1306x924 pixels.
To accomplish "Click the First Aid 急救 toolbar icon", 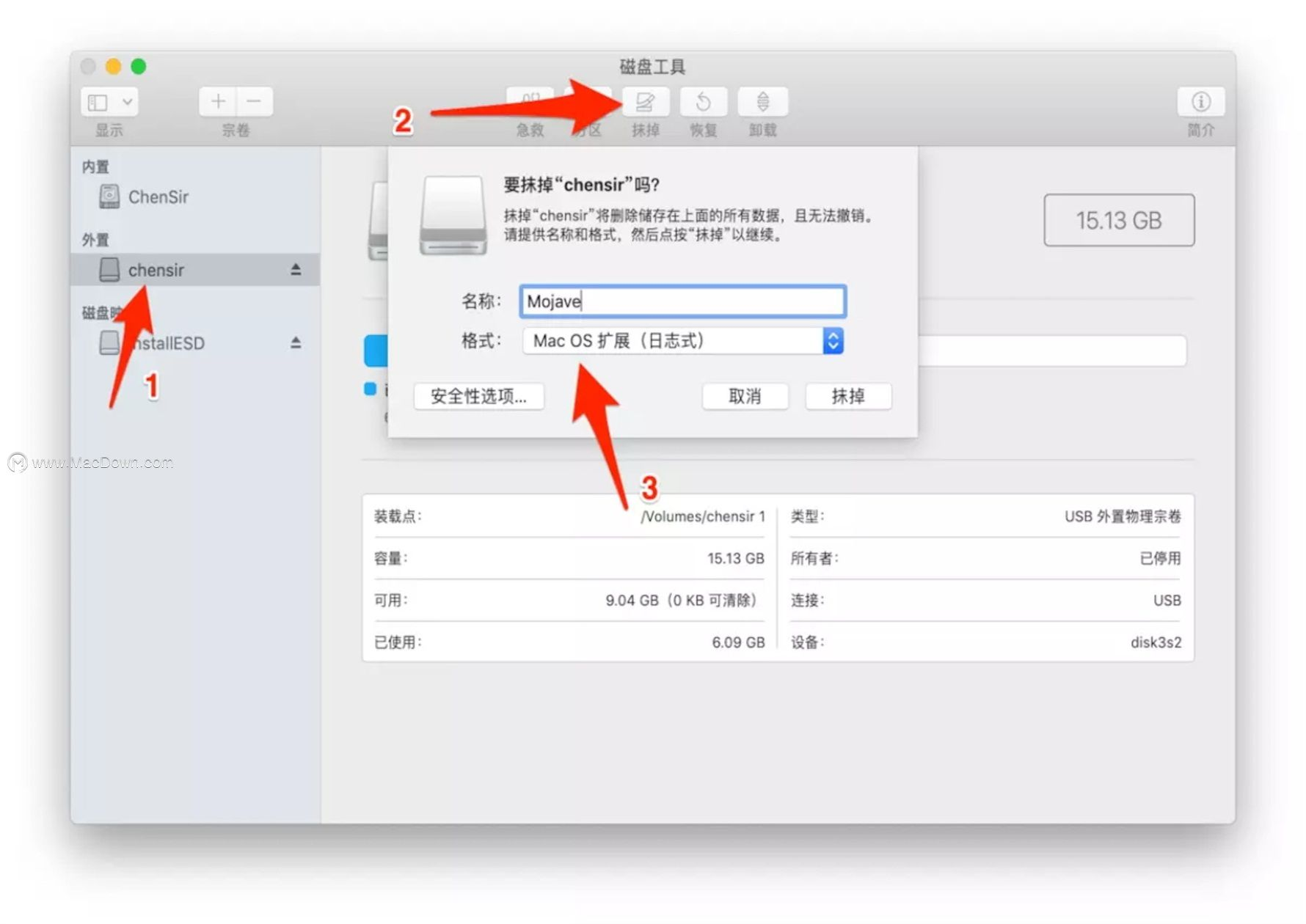I will pyautogui.click(x=530, y=101).
